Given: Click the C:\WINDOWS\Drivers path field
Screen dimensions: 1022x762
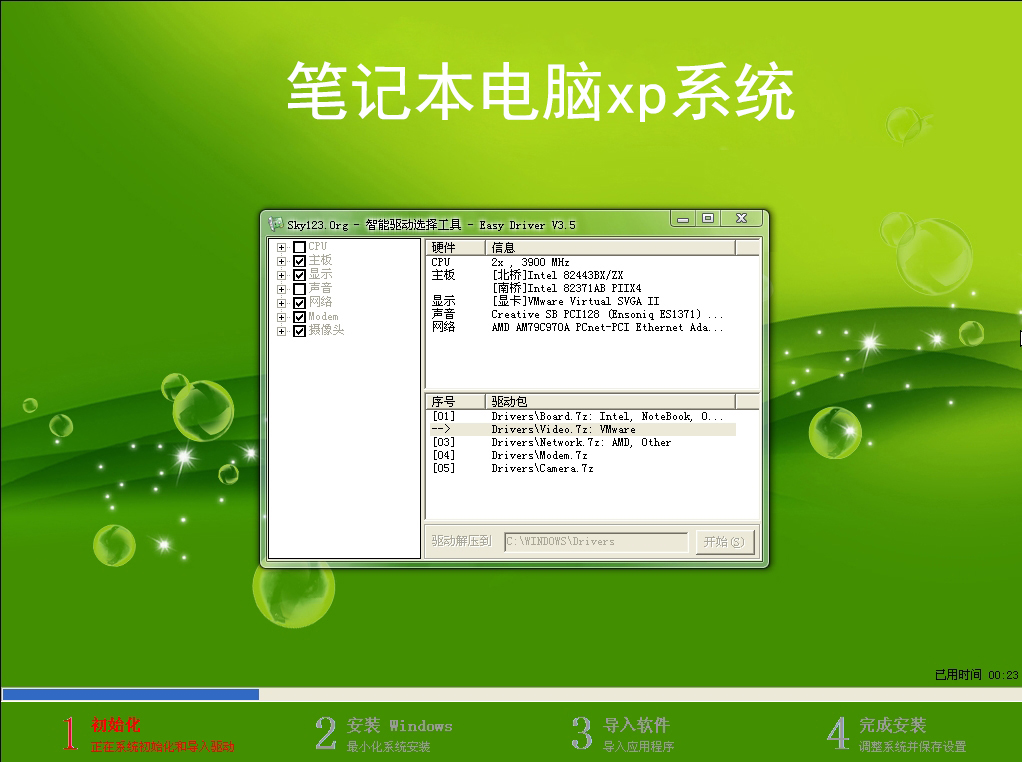Looking at the screenshot, I should click(x=596, y=542).
